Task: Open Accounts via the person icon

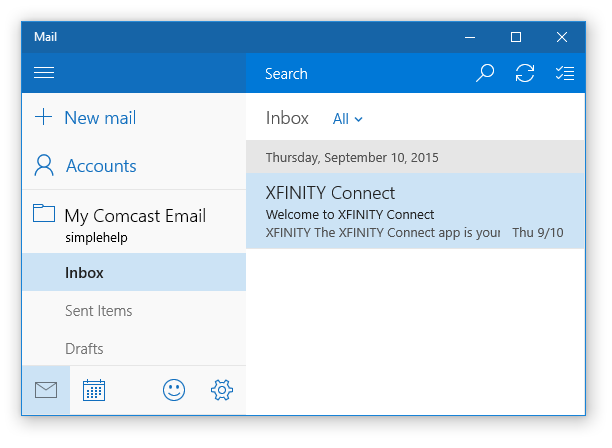Action: tap(44, 165)
